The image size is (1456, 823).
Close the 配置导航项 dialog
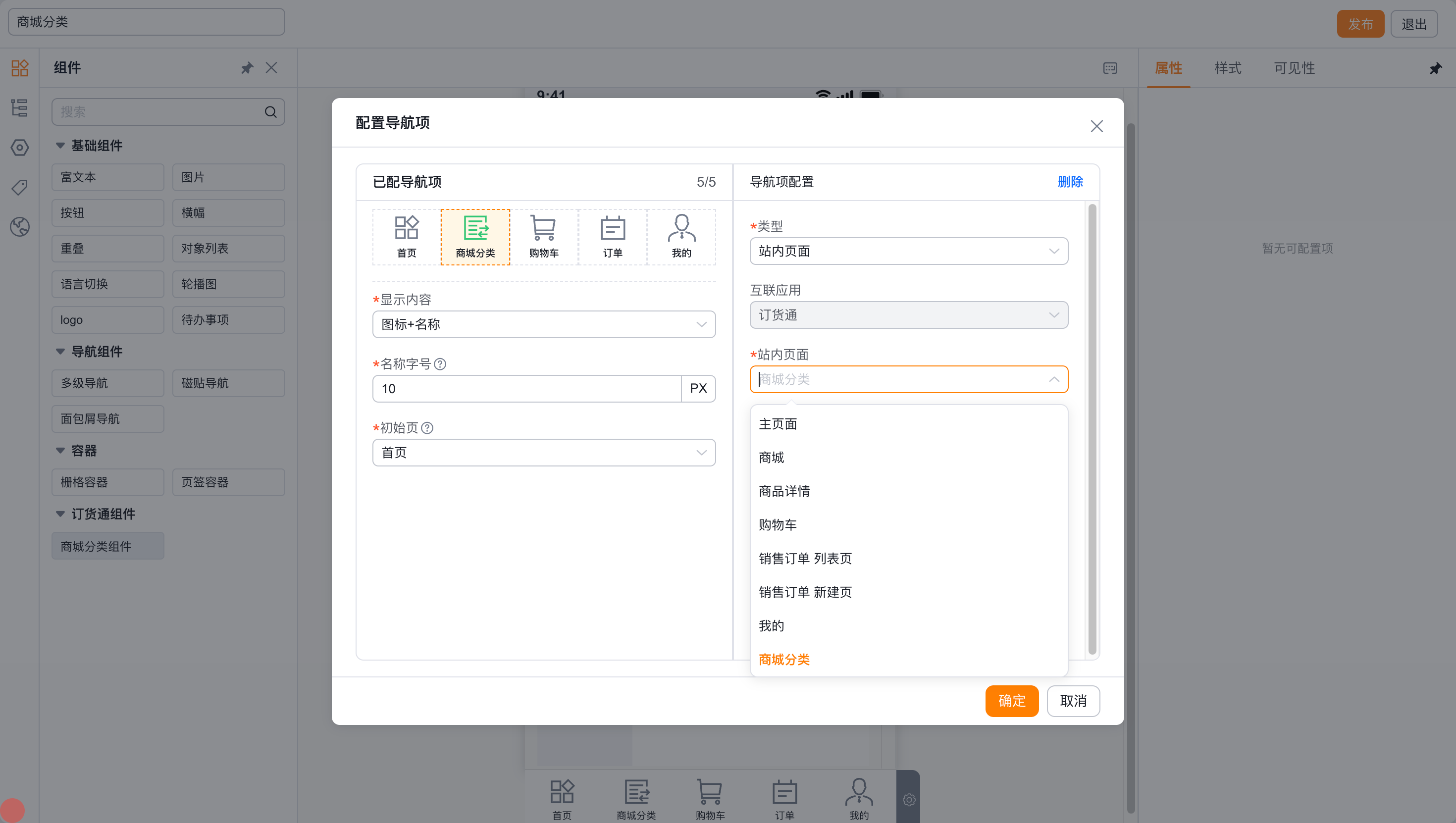tap(1096, 126)
